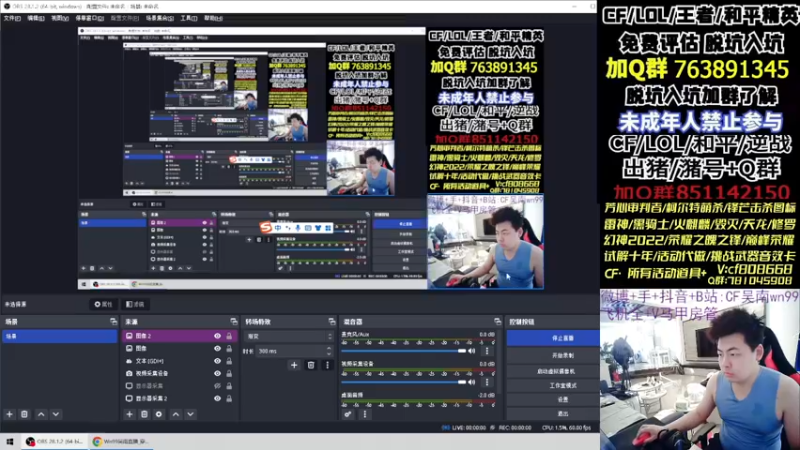Remove the selected scene with trash icon

click(x=24, y=414)
